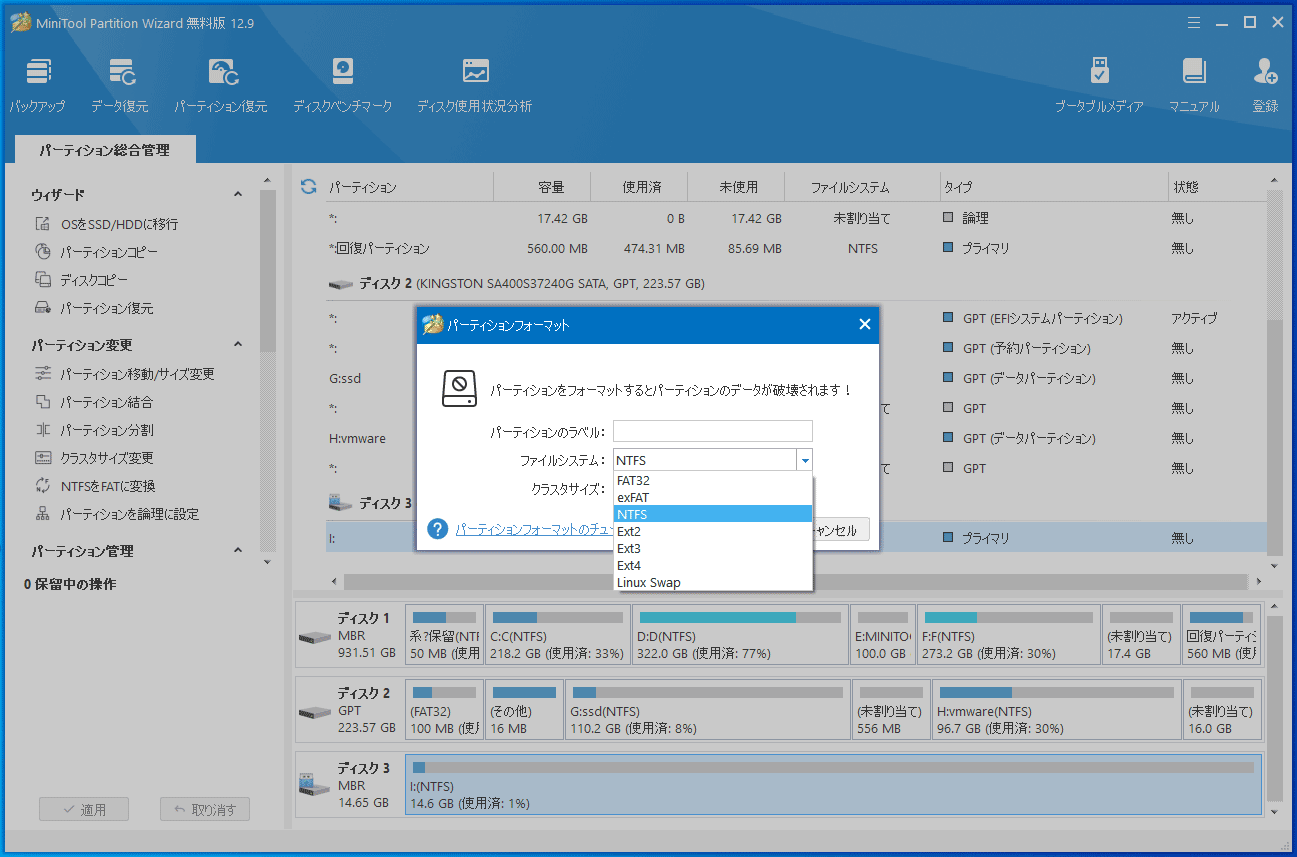Open パーティション復元 from the top toolbar

point(221,85)
